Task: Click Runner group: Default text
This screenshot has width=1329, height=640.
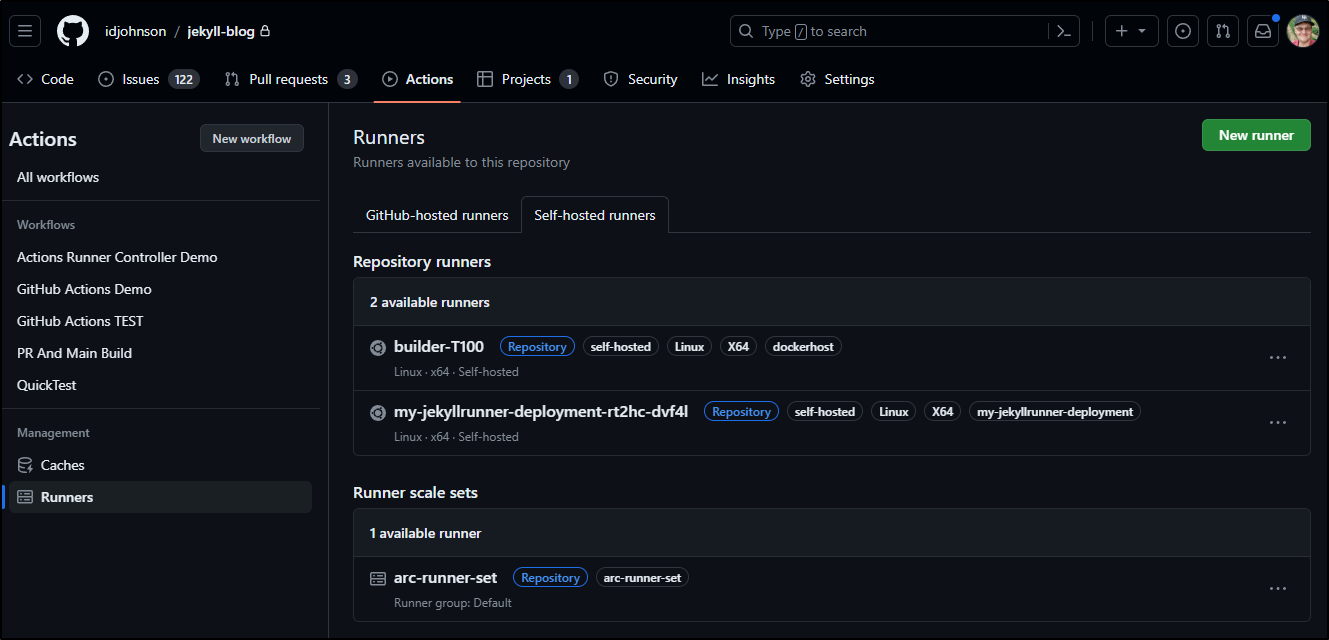Action: coord(453,603)
